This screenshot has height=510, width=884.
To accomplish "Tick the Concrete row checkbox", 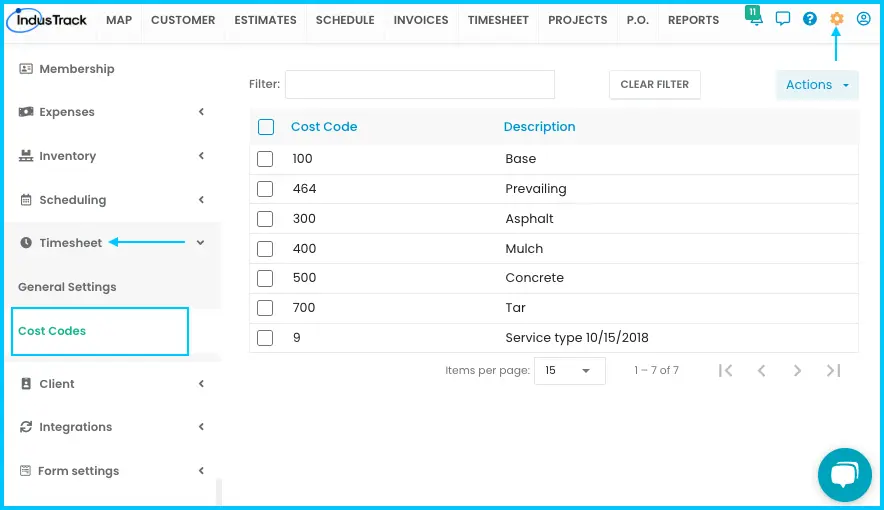I will pyautogui.click(x=265, y=278).
